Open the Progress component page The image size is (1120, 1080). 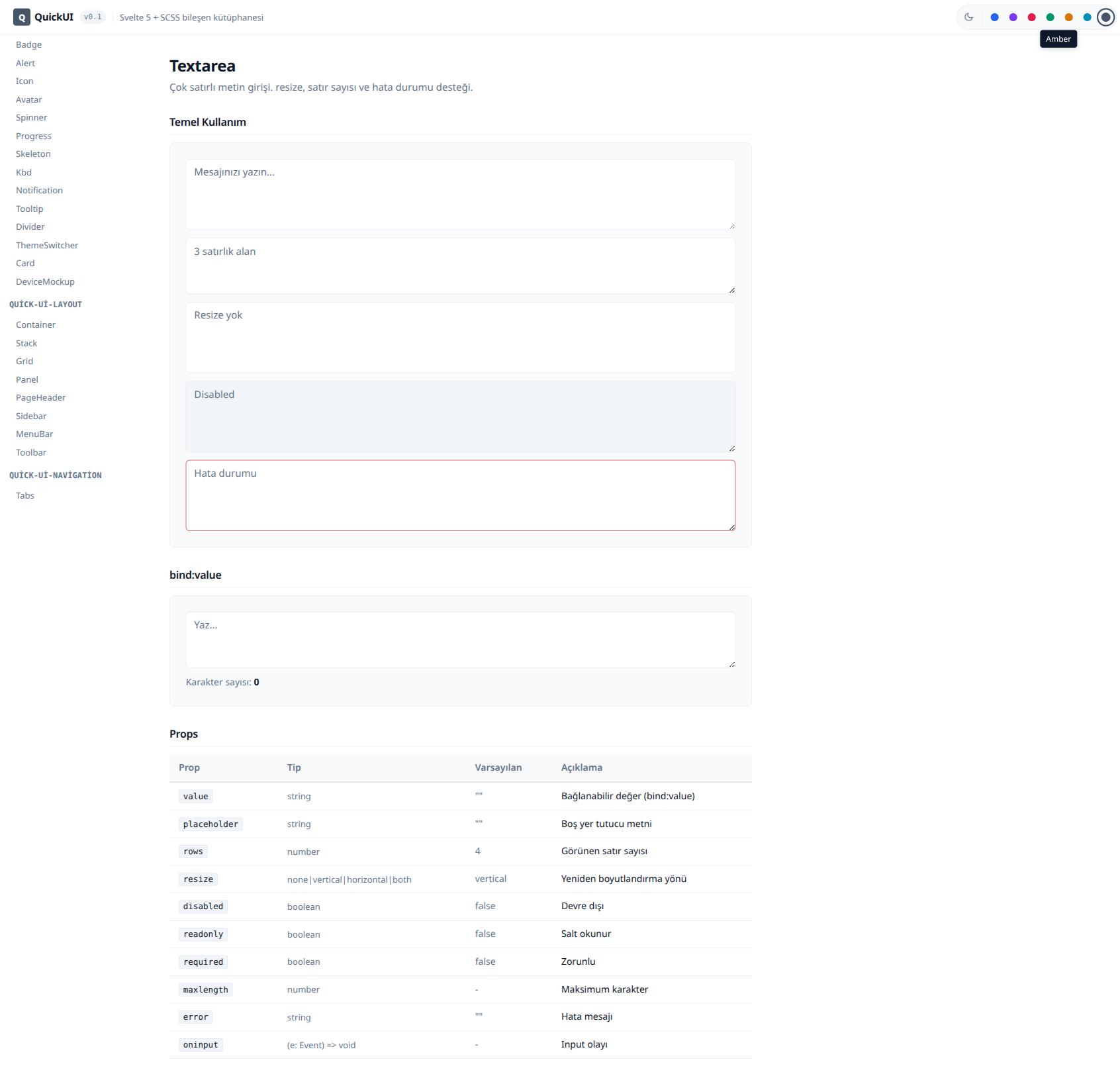(33, 136)
